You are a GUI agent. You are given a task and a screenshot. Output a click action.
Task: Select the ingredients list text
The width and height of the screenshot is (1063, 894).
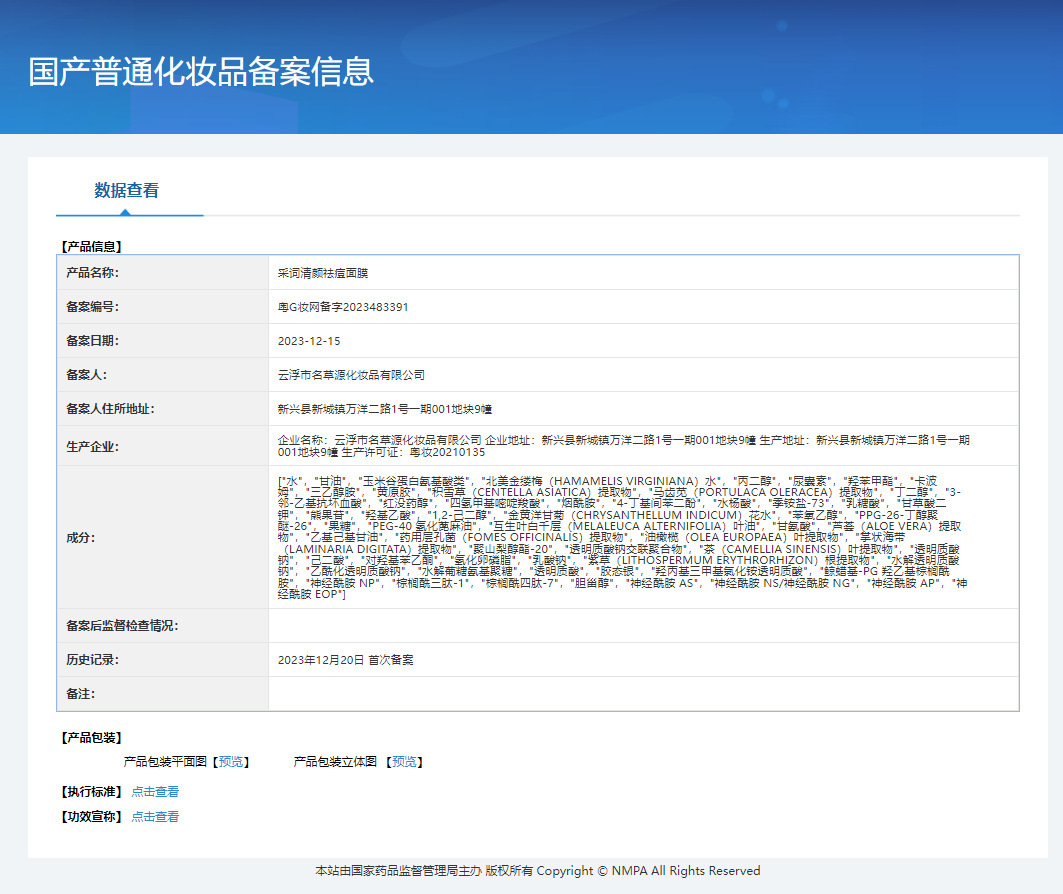[620, 537]
